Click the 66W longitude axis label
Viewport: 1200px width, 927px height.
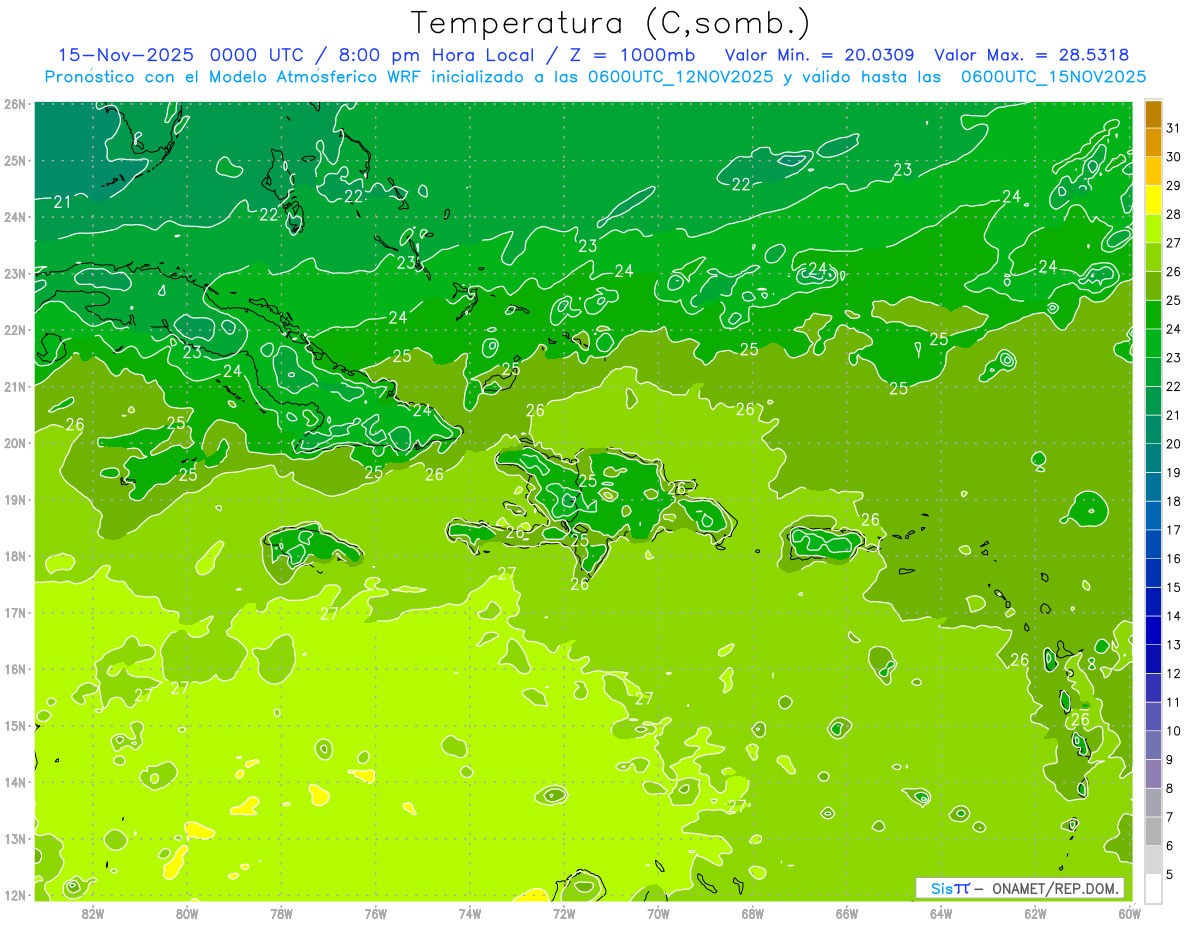(847, 913)
